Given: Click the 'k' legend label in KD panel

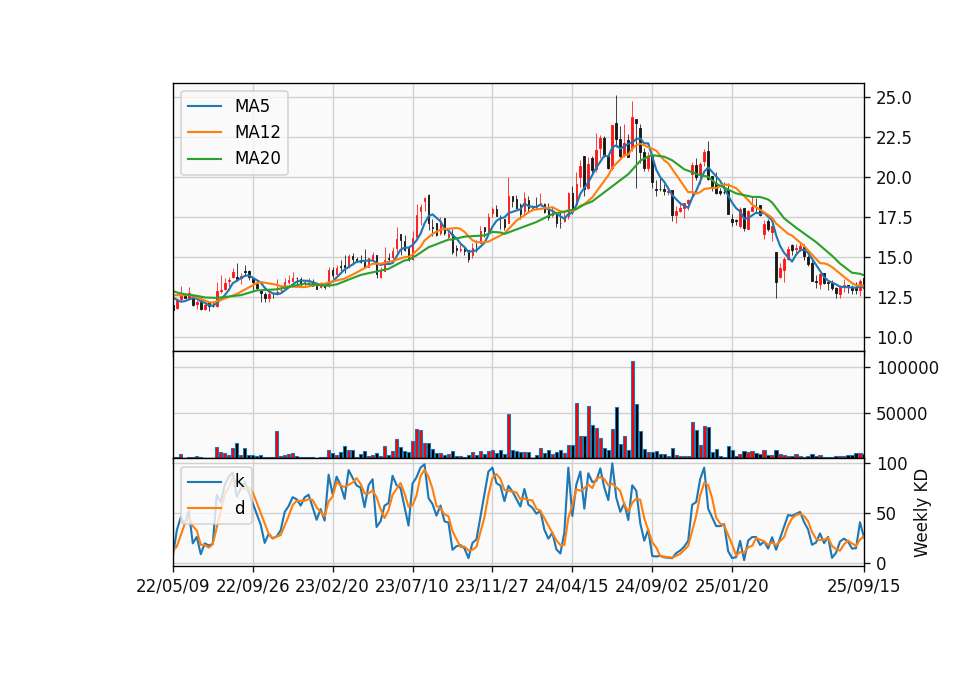Looking at the screenshot, I should (239, 481).
